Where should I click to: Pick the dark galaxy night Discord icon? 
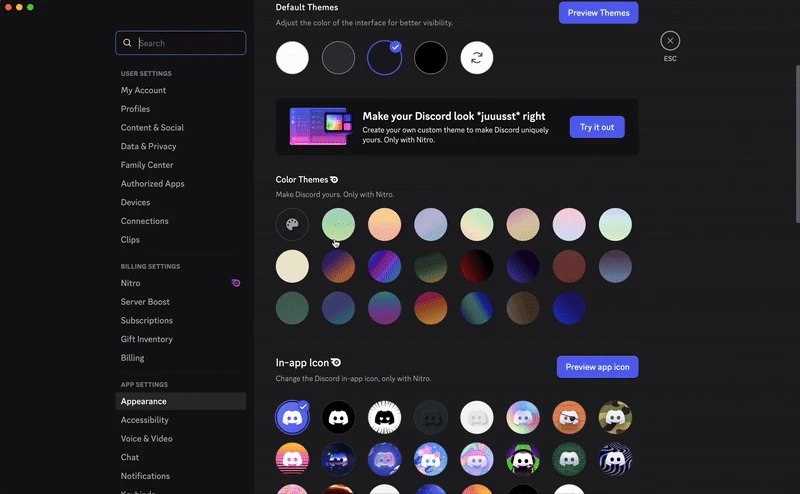338,459
